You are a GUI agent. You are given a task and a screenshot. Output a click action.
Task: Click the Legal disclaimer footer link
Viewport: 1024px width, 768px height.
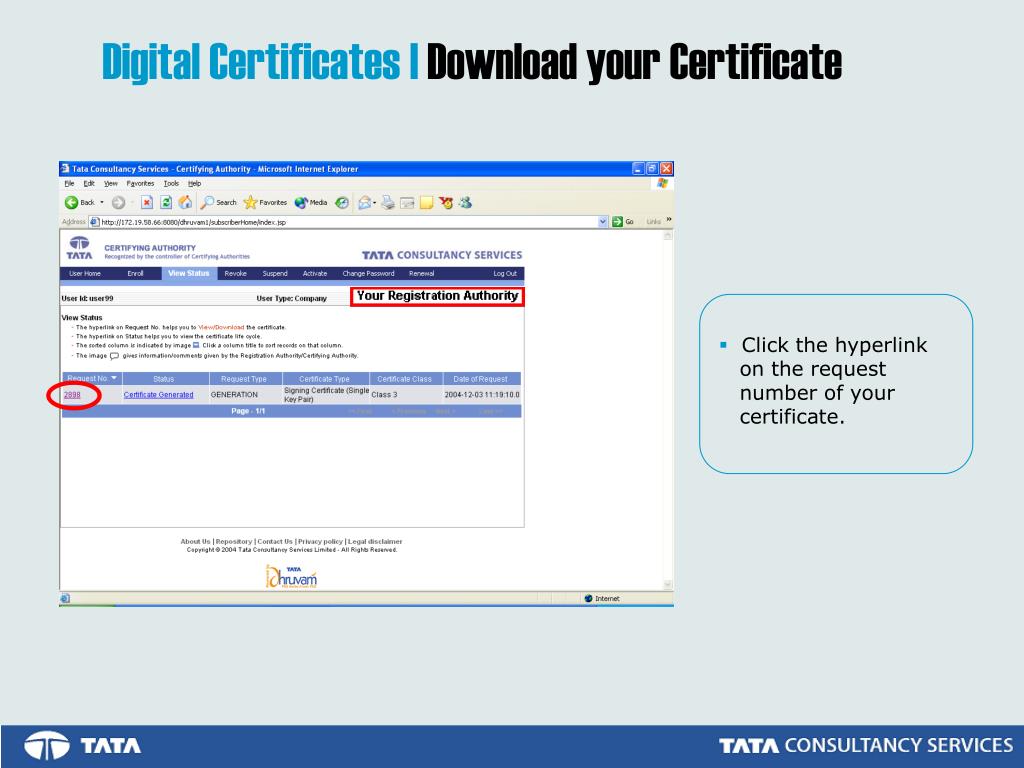pyautogui.click(x=375, y=541)
